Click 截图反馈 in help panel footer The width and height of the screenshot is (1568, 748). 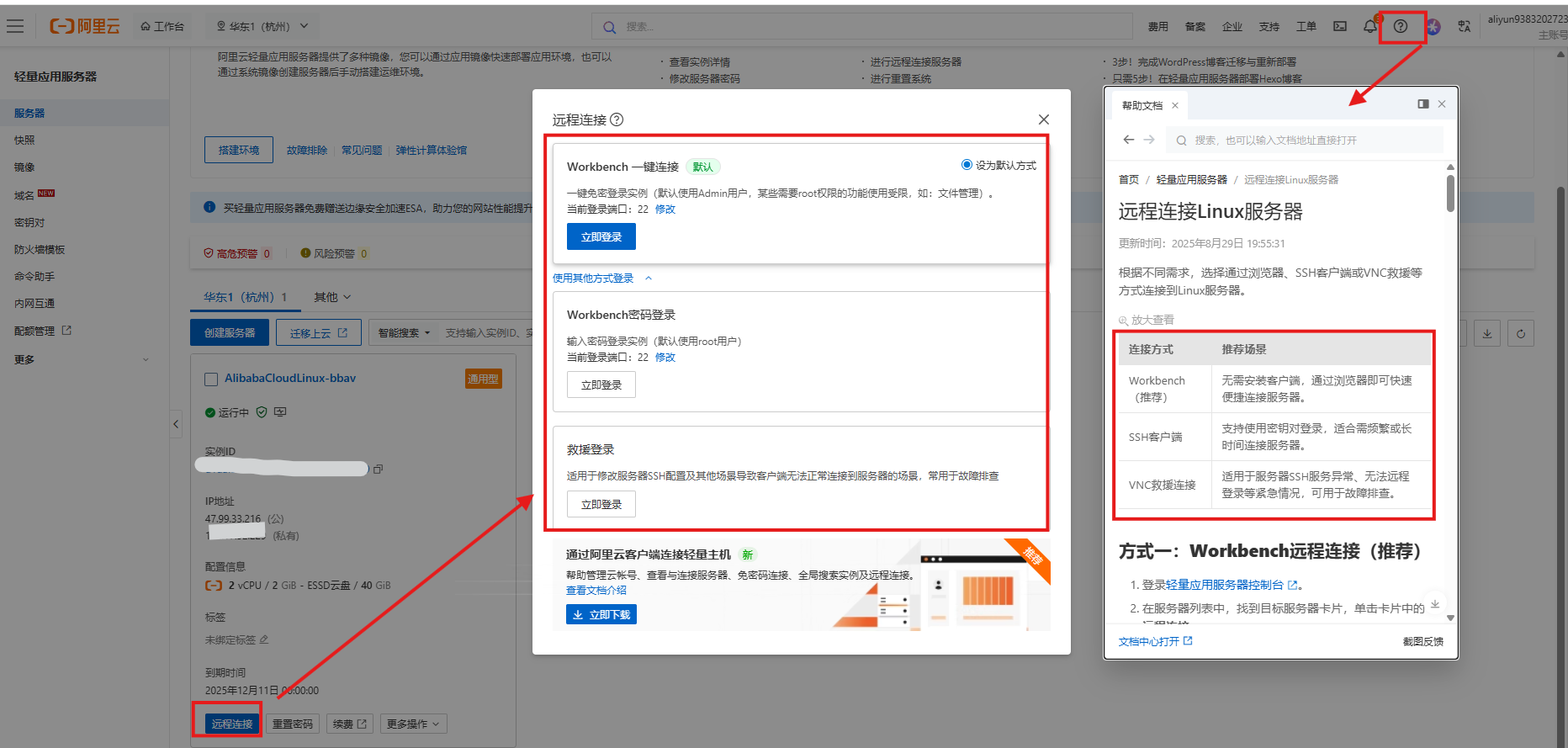tap(1423, 641)
